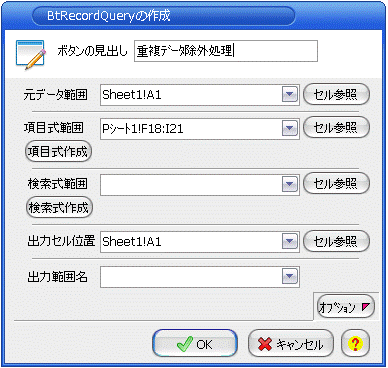Click the ボタンの見出し label
The image size is (388, 368).
tap(92, 51)
